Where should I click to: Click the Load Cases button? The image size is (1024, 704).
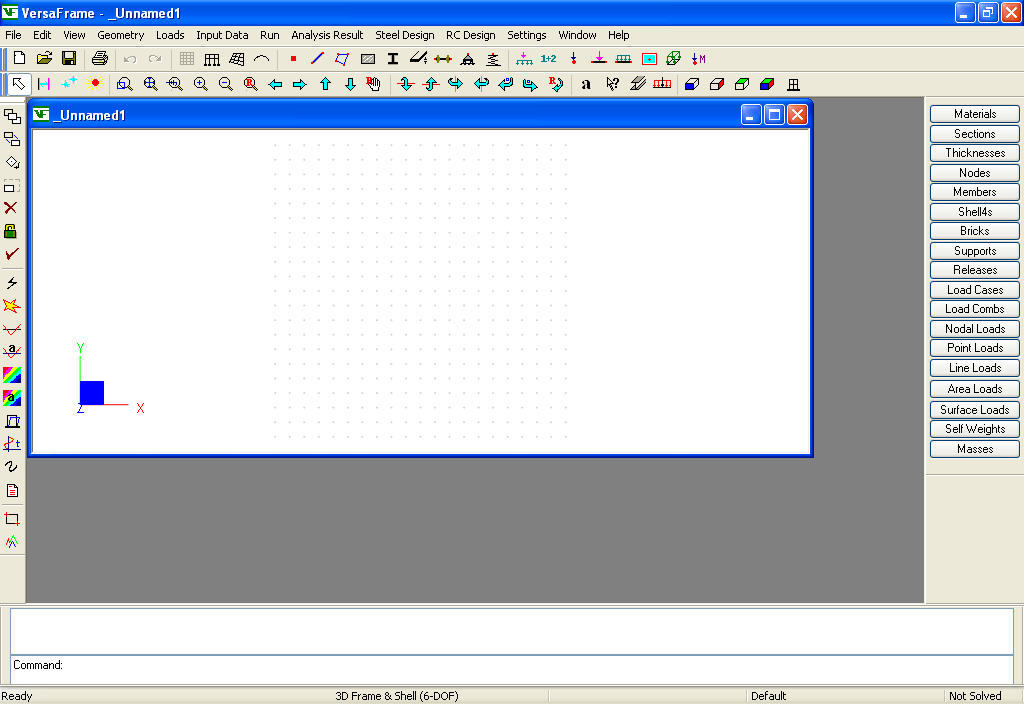coord(974,289)
